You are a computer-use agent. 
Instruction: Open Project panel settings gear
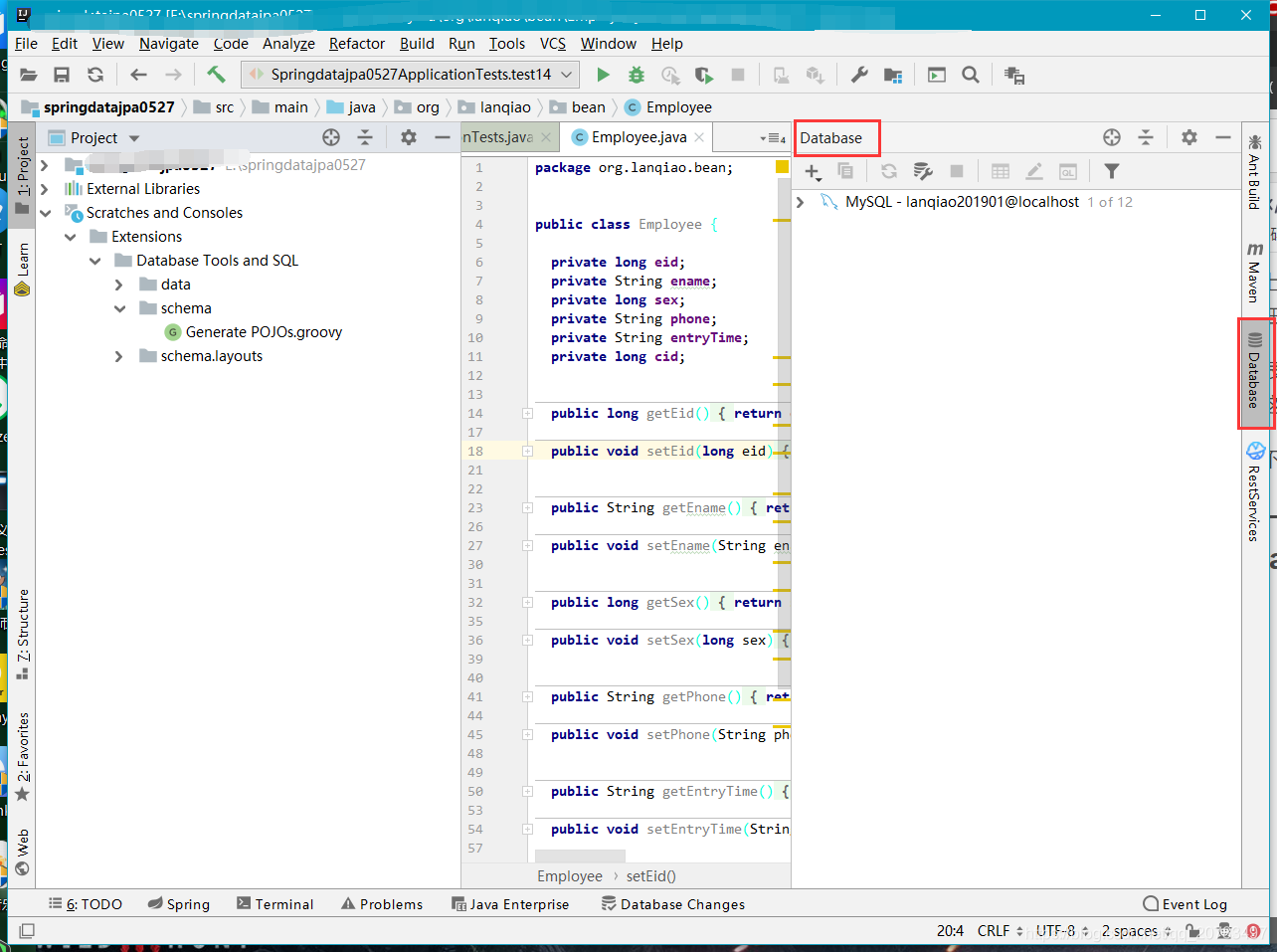click(x=409, y=137)
